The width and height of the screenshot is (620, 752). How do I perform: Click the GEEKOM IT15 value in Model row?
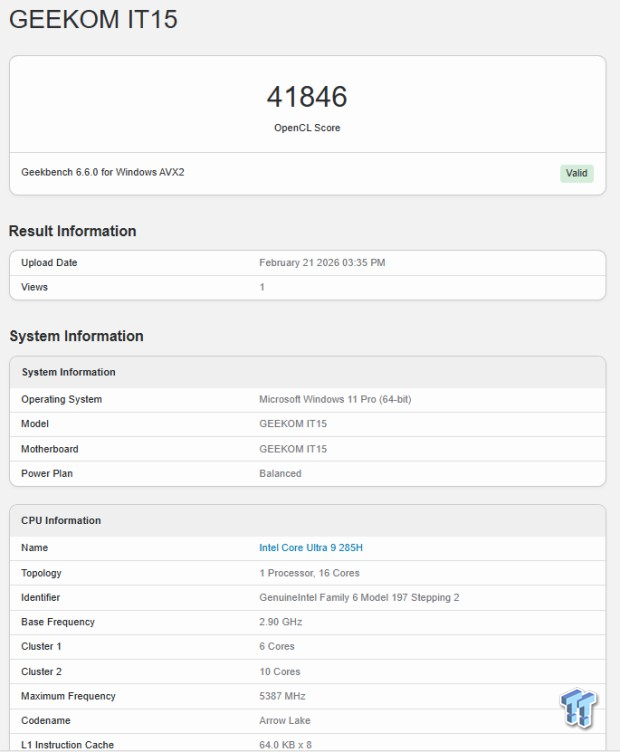tap(293, 424)
